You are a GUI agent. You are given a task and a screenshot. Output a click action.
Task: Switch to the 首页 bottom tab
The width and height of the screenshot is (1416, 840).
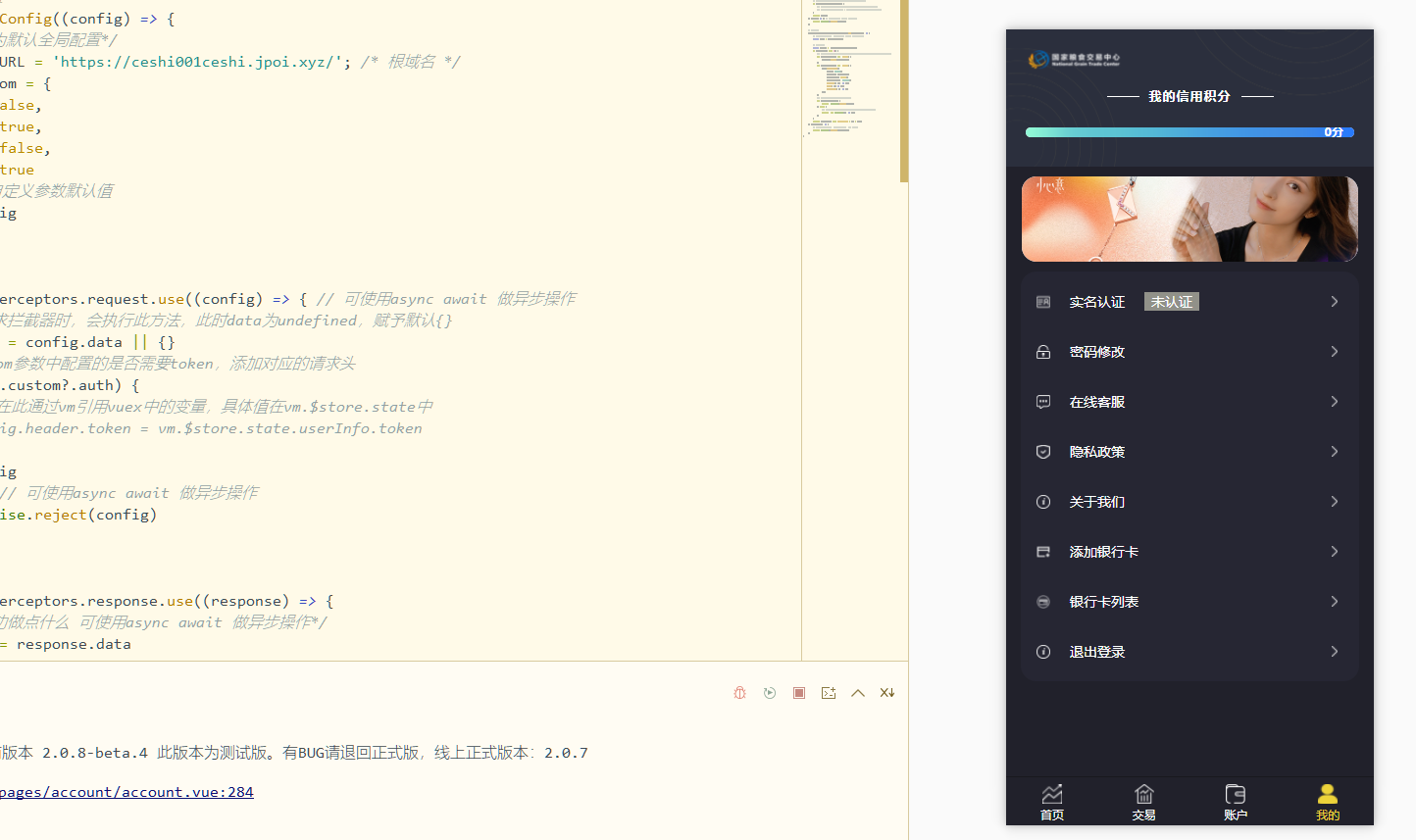(x=1052, y=802)
